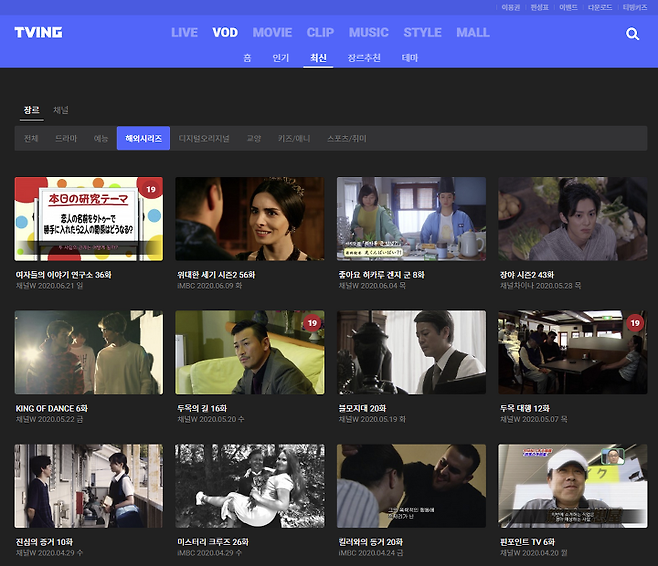
Task: Select the MUSIC menu item
Action: click(368, 33)
